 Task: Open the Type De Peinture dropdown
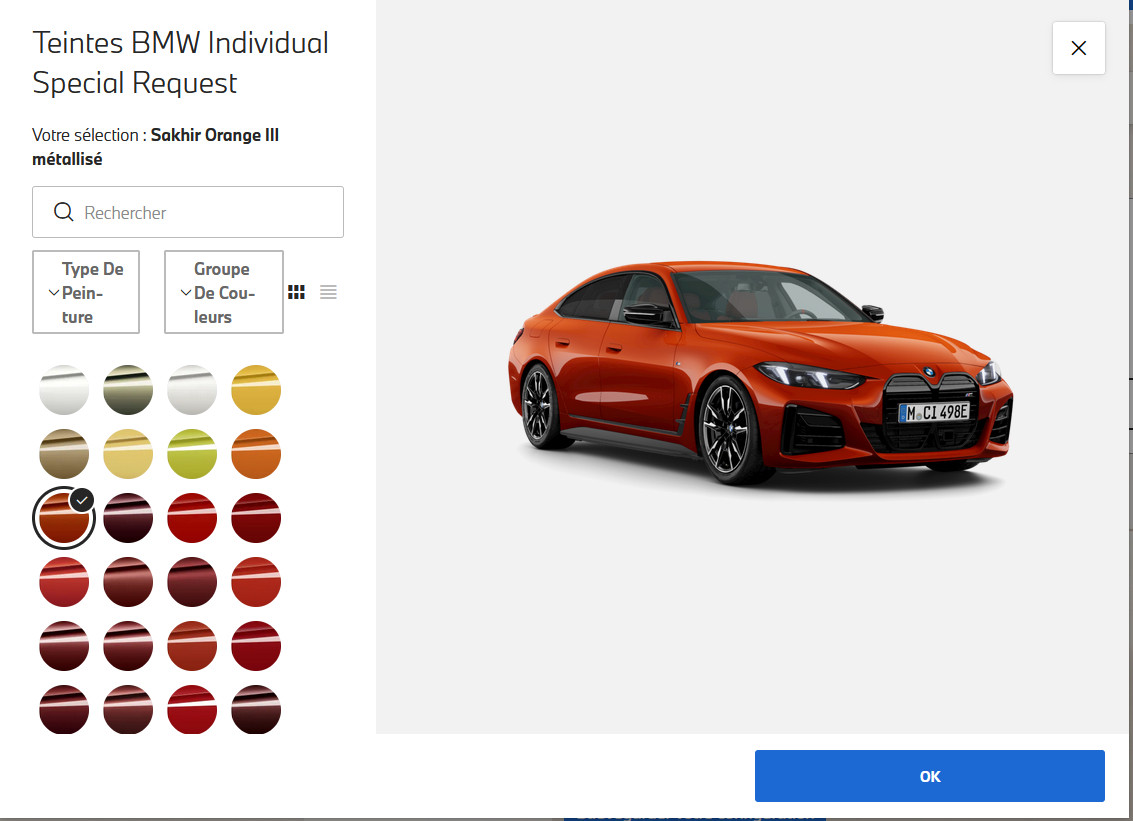86,292
